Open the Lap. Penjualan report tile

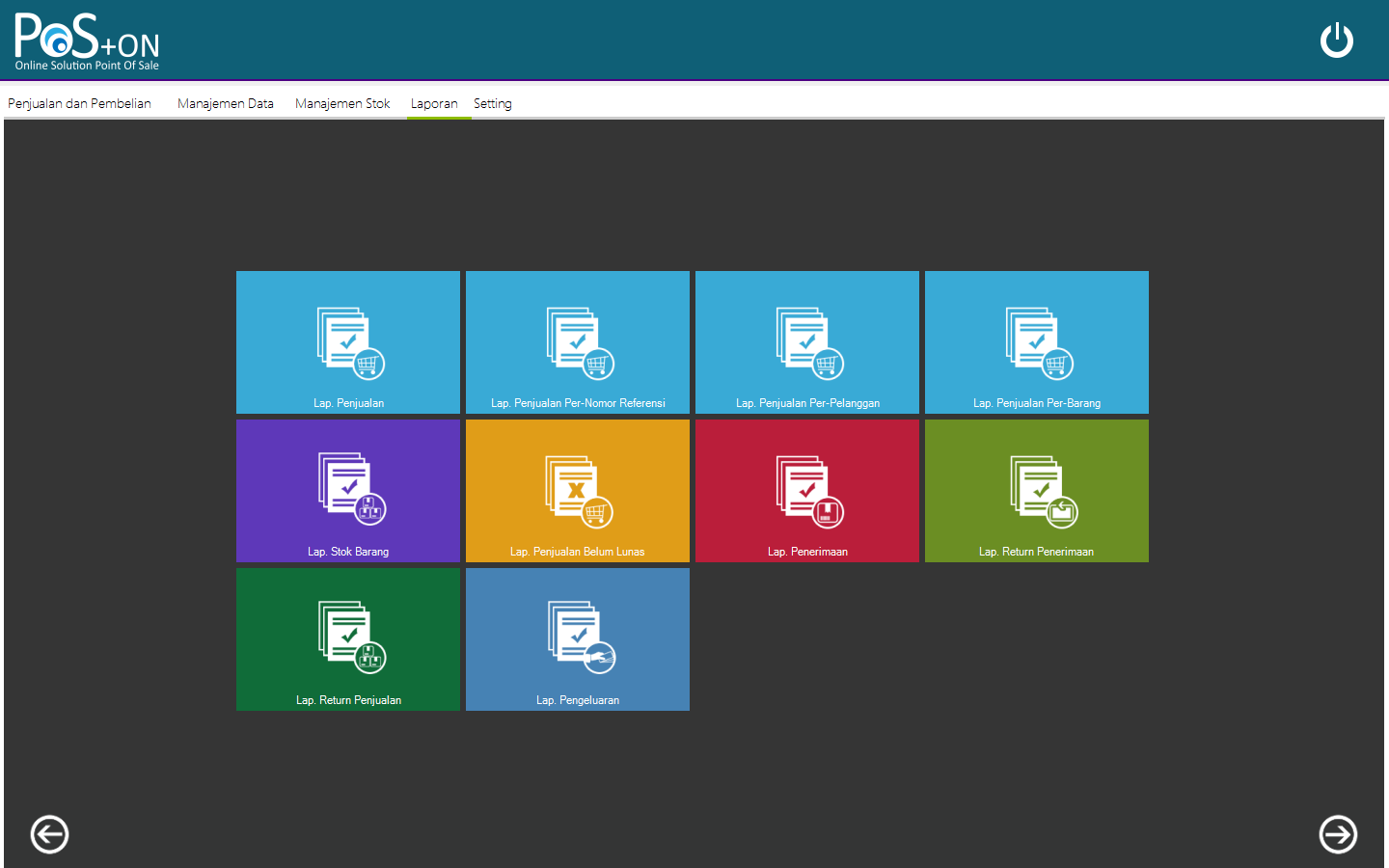pyautogui.click(x=347, y=341)
